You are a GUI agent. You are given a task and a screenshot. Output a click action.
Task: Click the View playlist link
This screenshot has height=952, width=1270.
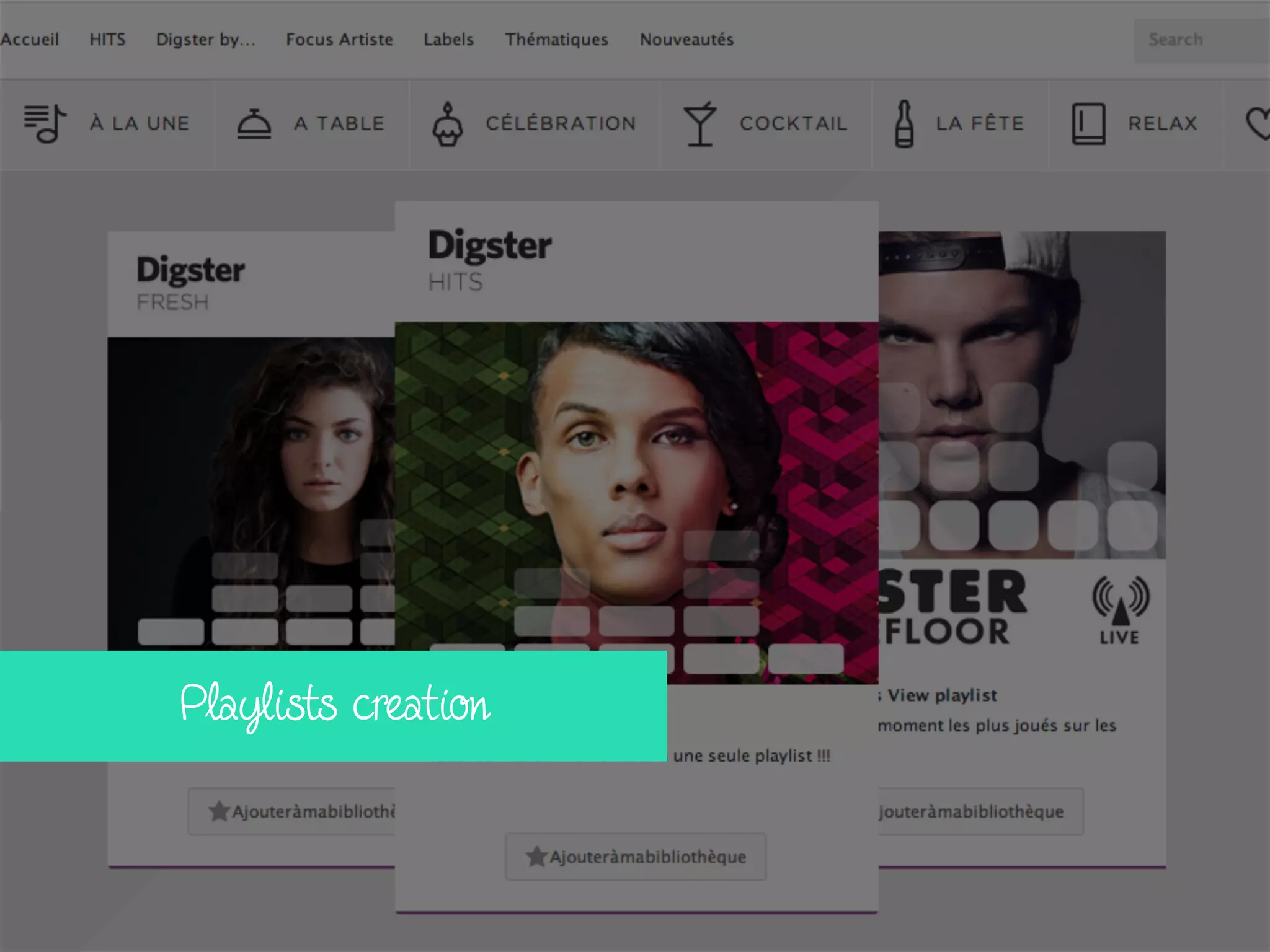[x=941, y=695]
